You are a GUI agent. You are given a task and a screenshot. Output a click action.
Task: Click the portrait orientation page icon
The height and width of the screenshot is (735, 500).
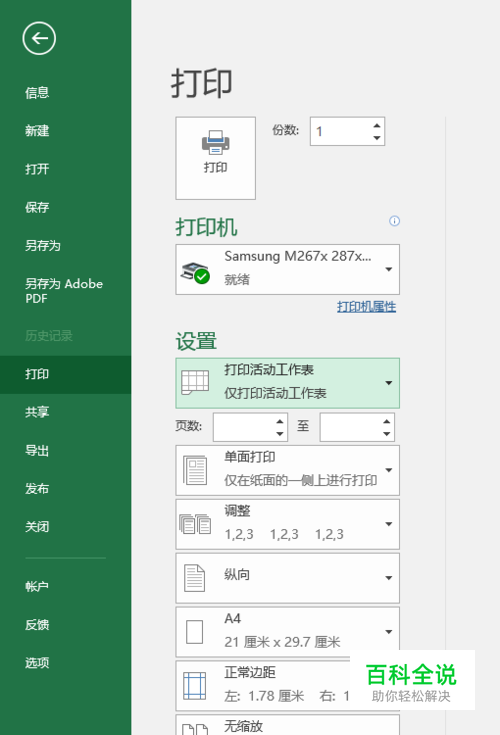click(194, 578)
